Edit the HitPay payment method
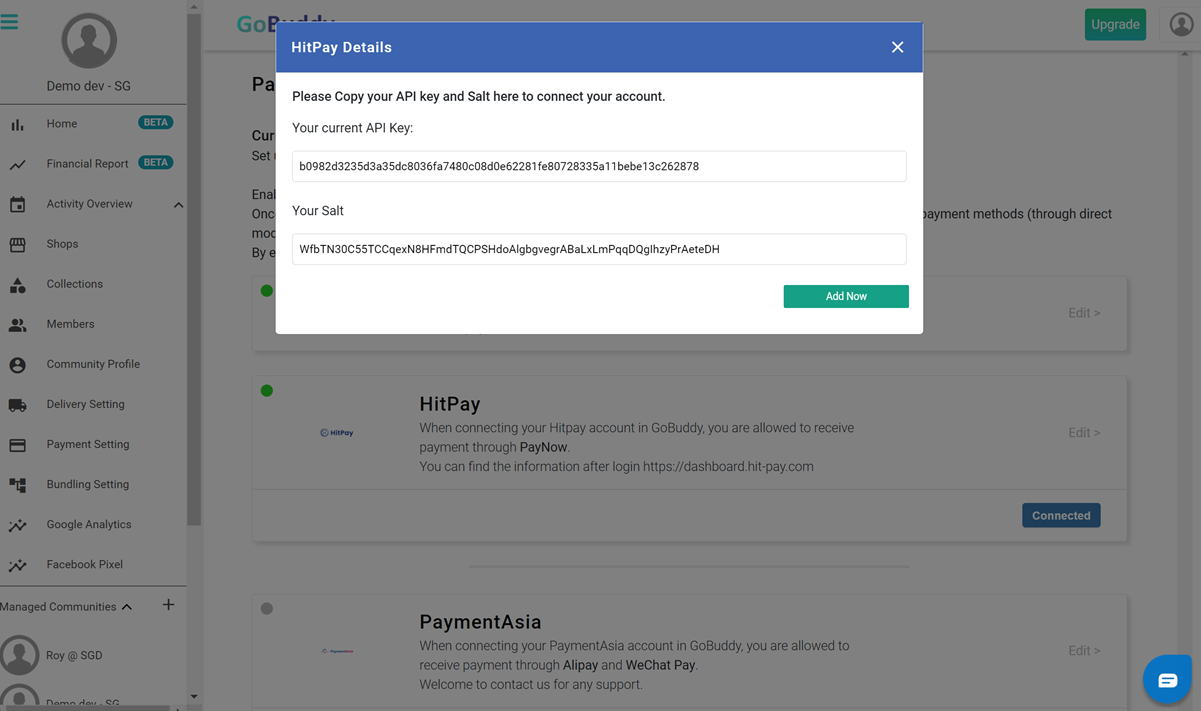1201x711 pixels. tap(1084, 433)
